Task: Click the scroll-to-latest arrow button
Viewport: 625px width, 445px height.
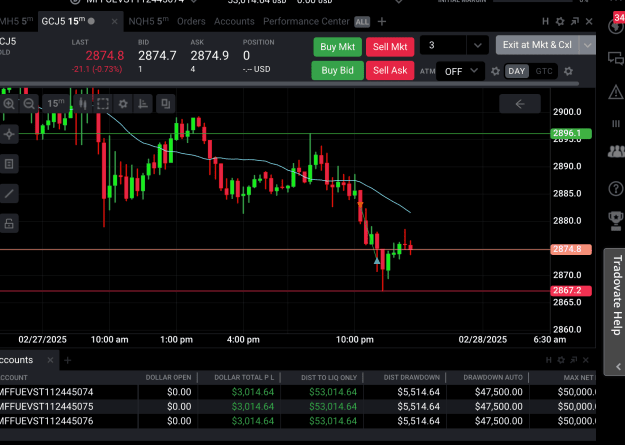Action: click(x=520, y=104)
